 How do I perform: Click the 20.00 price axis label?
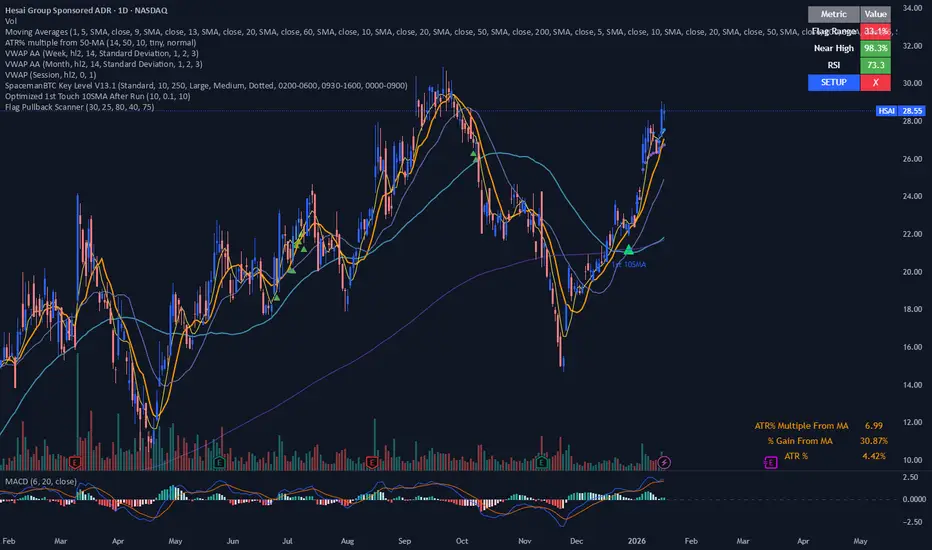click(912, 272)
